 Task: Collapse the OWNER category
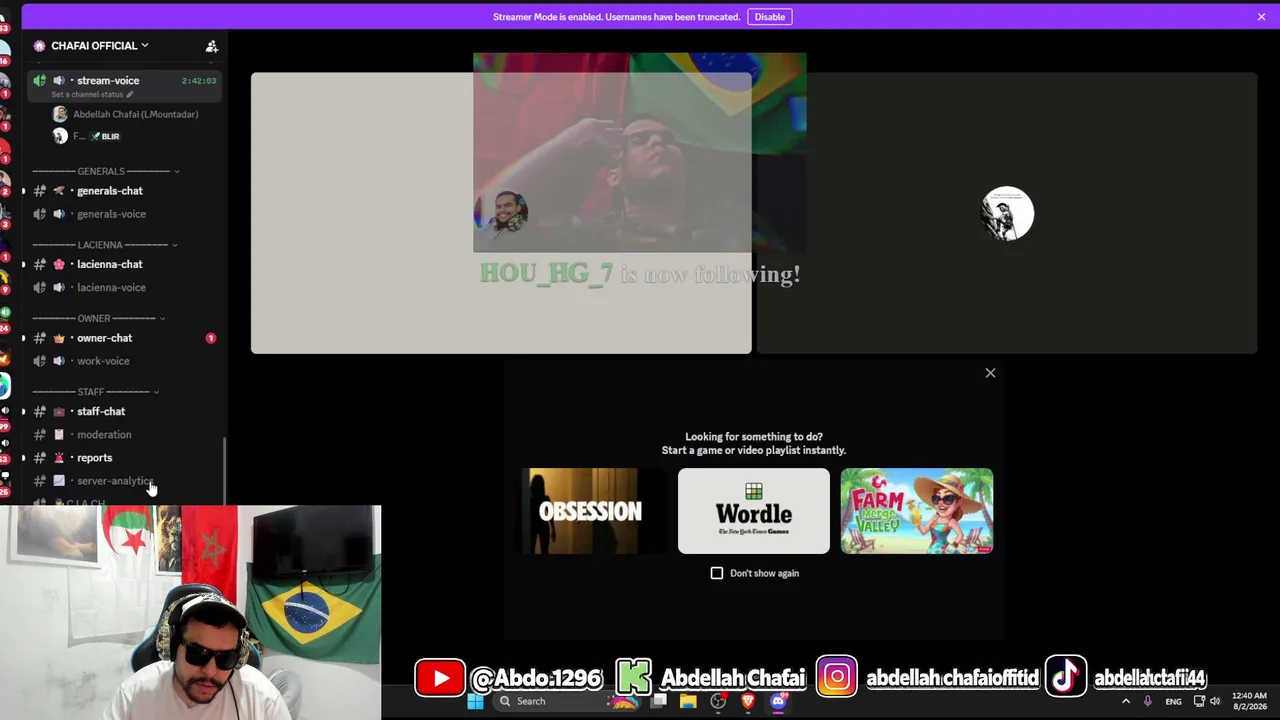click(x=98, y=318)
